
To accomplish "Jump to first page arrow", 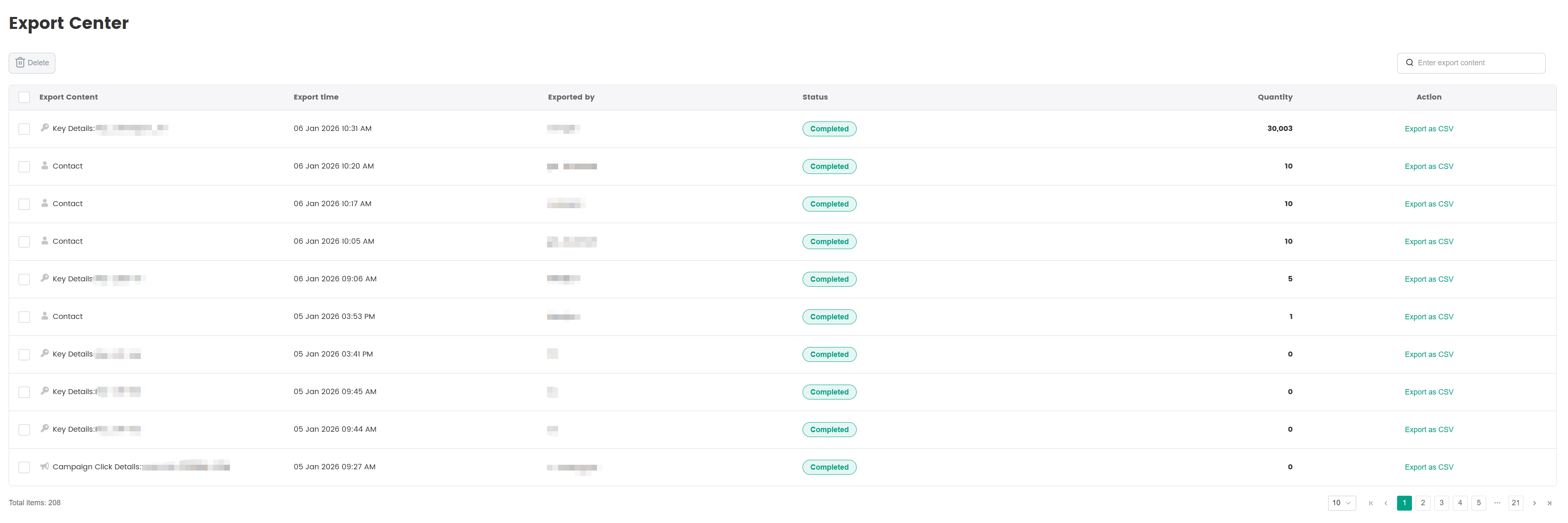I will [1371, 503].
